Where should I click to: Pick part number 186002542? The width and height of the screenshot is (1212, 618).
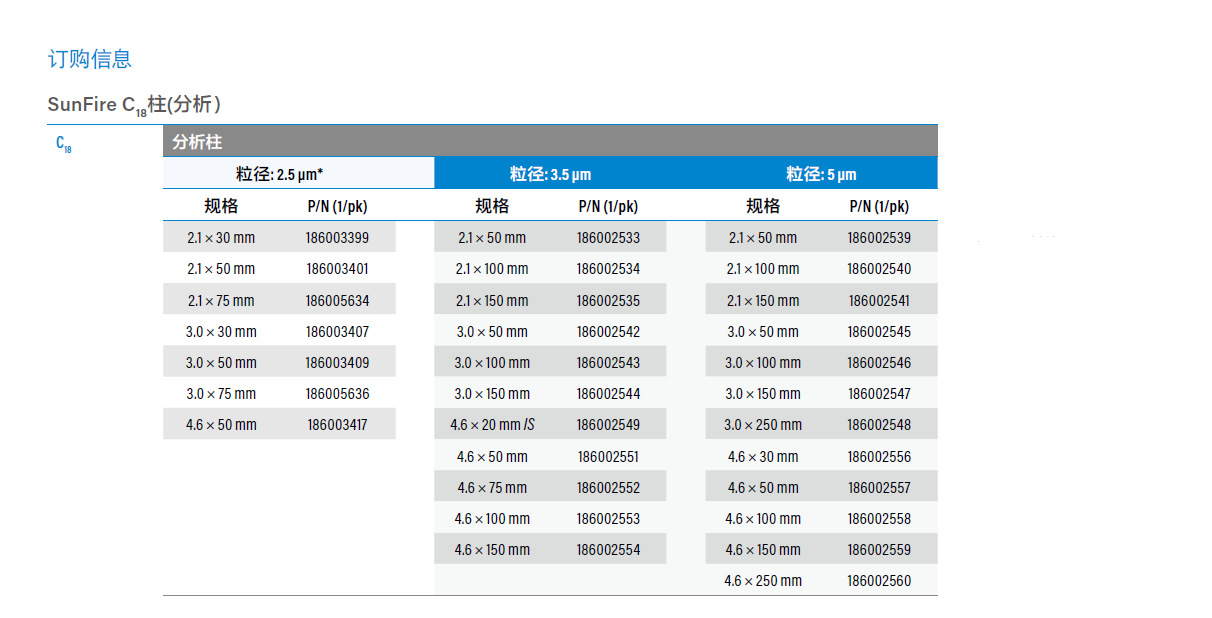click(608, 331)
